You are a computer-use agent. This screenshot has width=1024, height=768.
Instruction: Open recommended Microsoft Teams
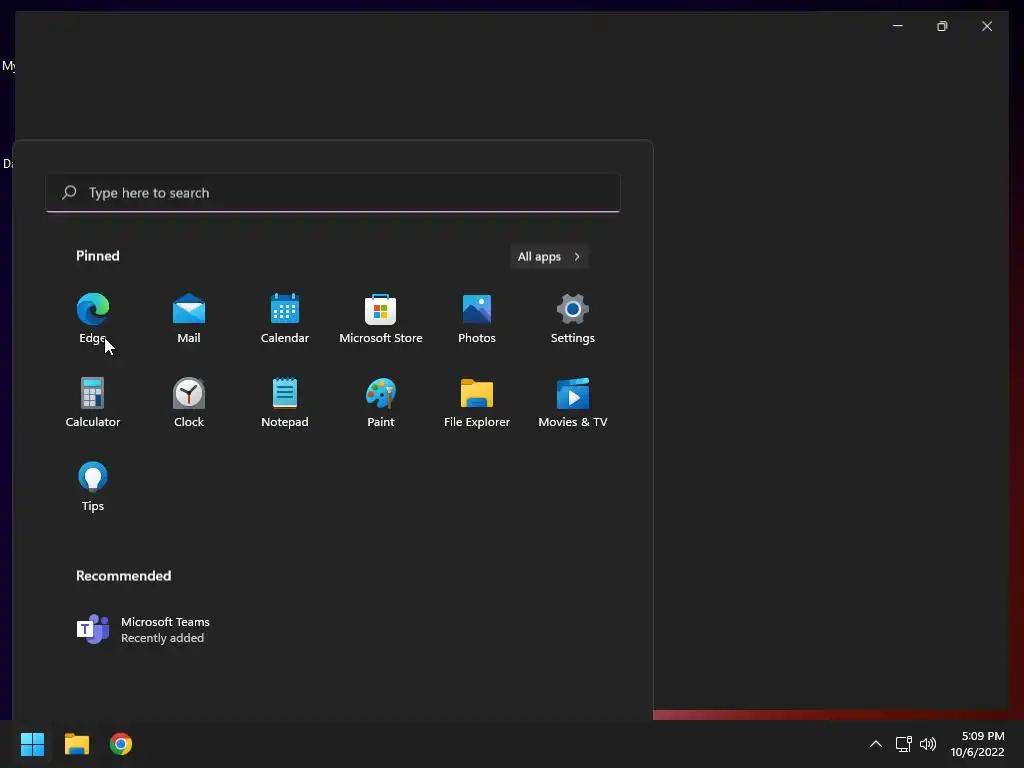pyautogui.click(x=144, y=630)
